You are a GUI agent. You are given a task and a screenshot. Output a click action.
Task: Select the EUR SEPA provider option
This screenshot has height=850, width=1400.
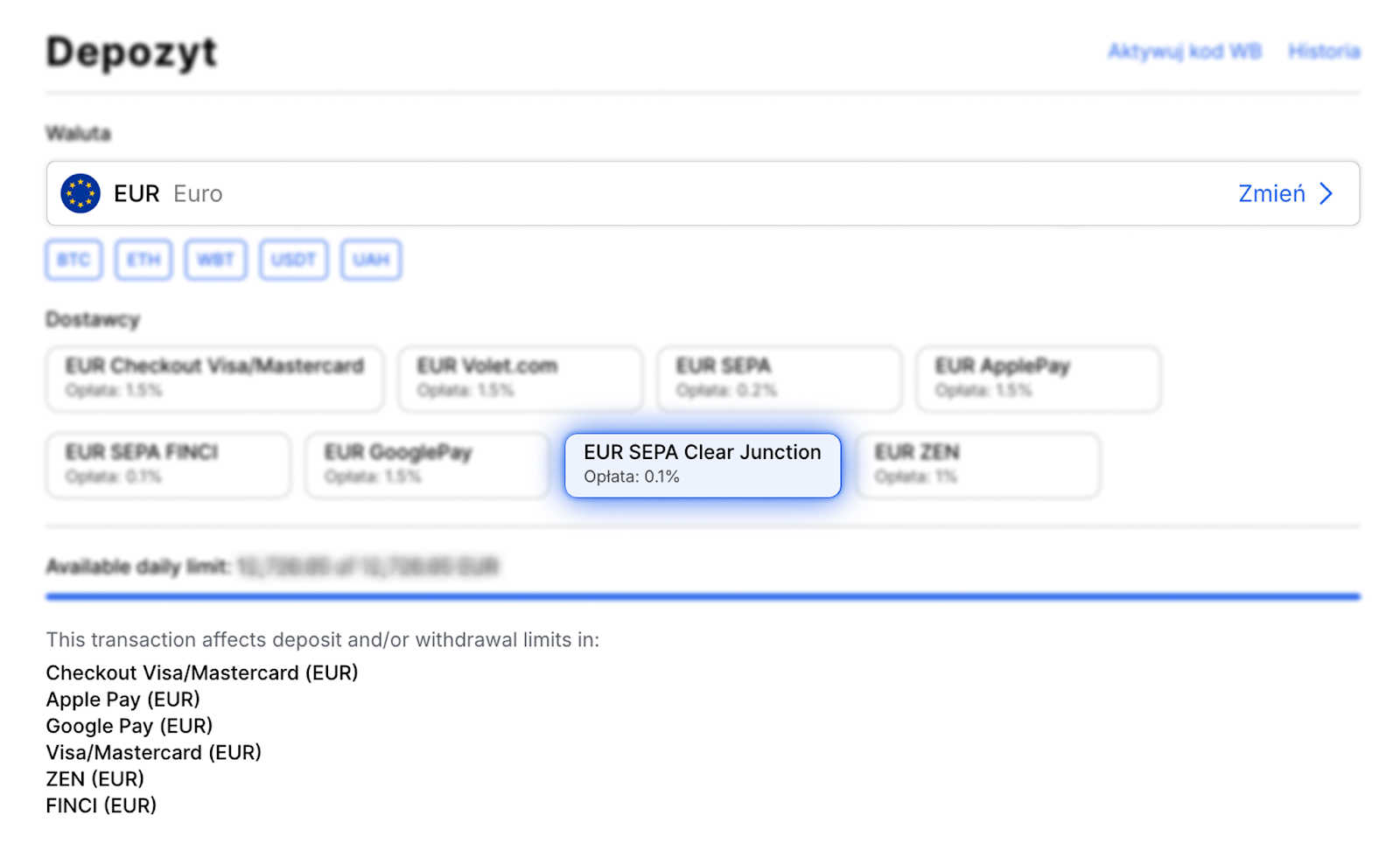(x=779, y=378)
